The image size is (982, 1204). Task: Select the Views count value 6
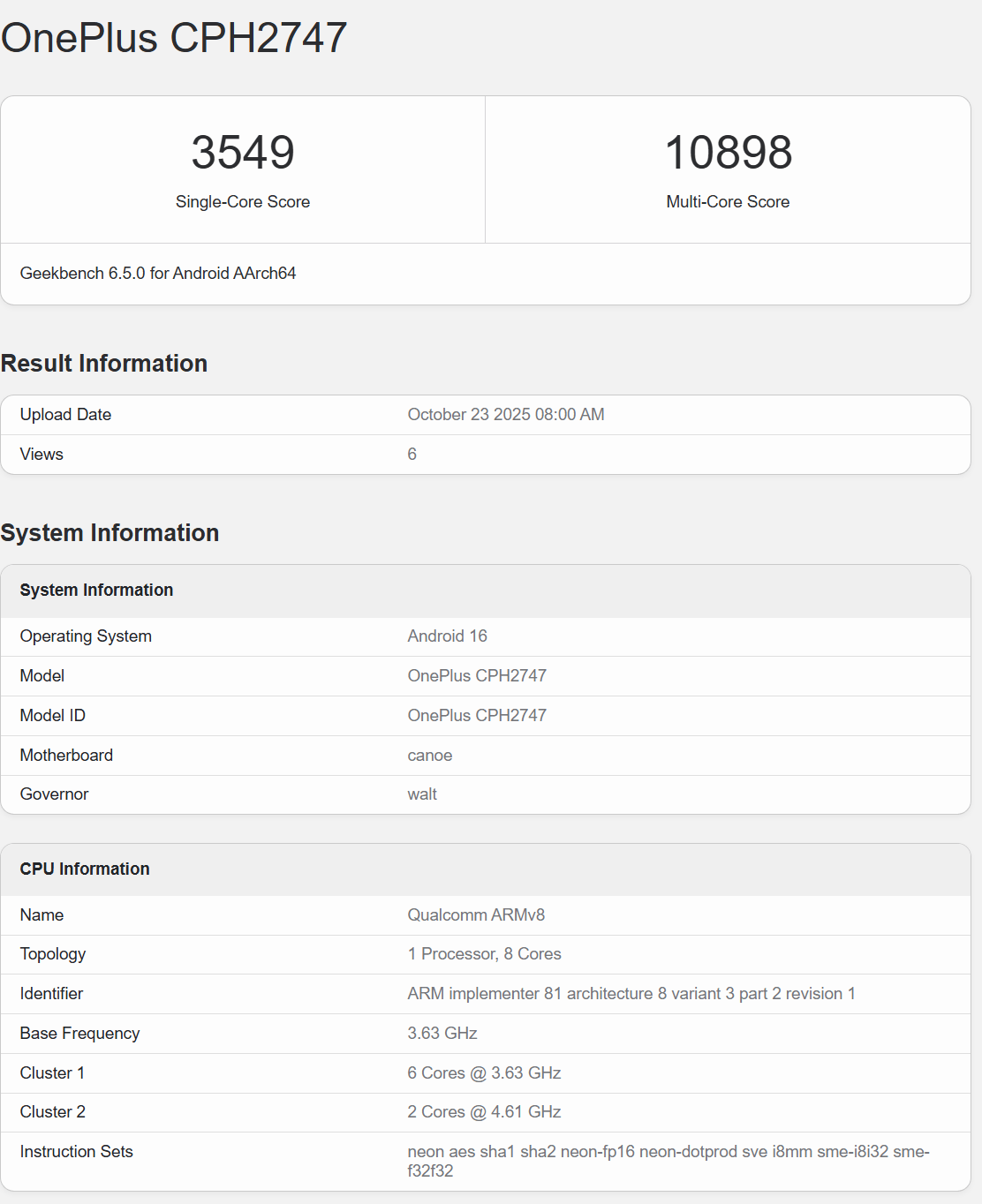click(412, 454)
